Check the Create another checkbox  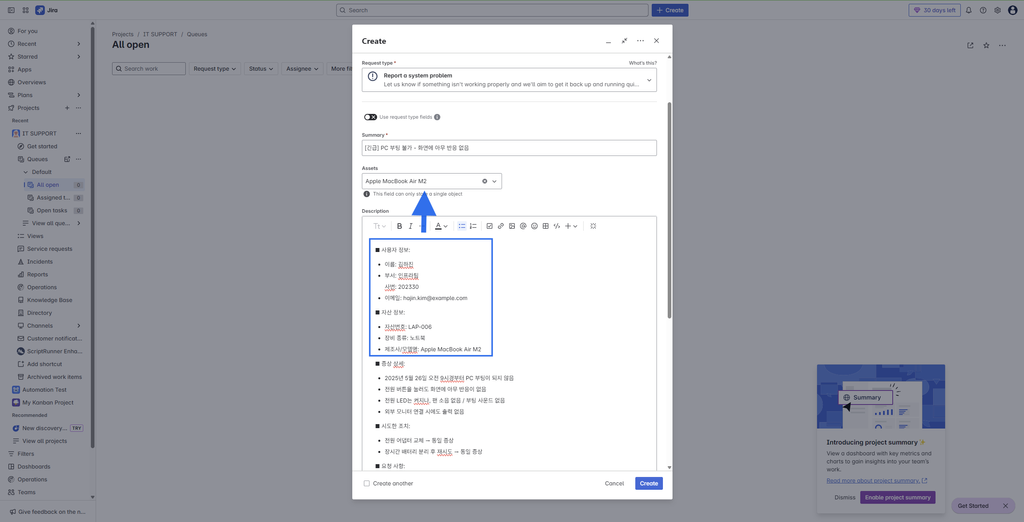coord(366,483)
